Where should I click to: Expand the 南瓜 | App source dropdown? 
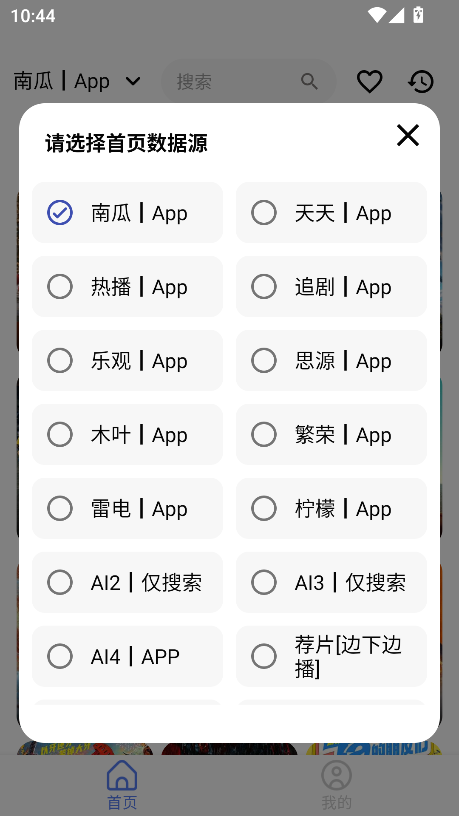tap(77, 81)
